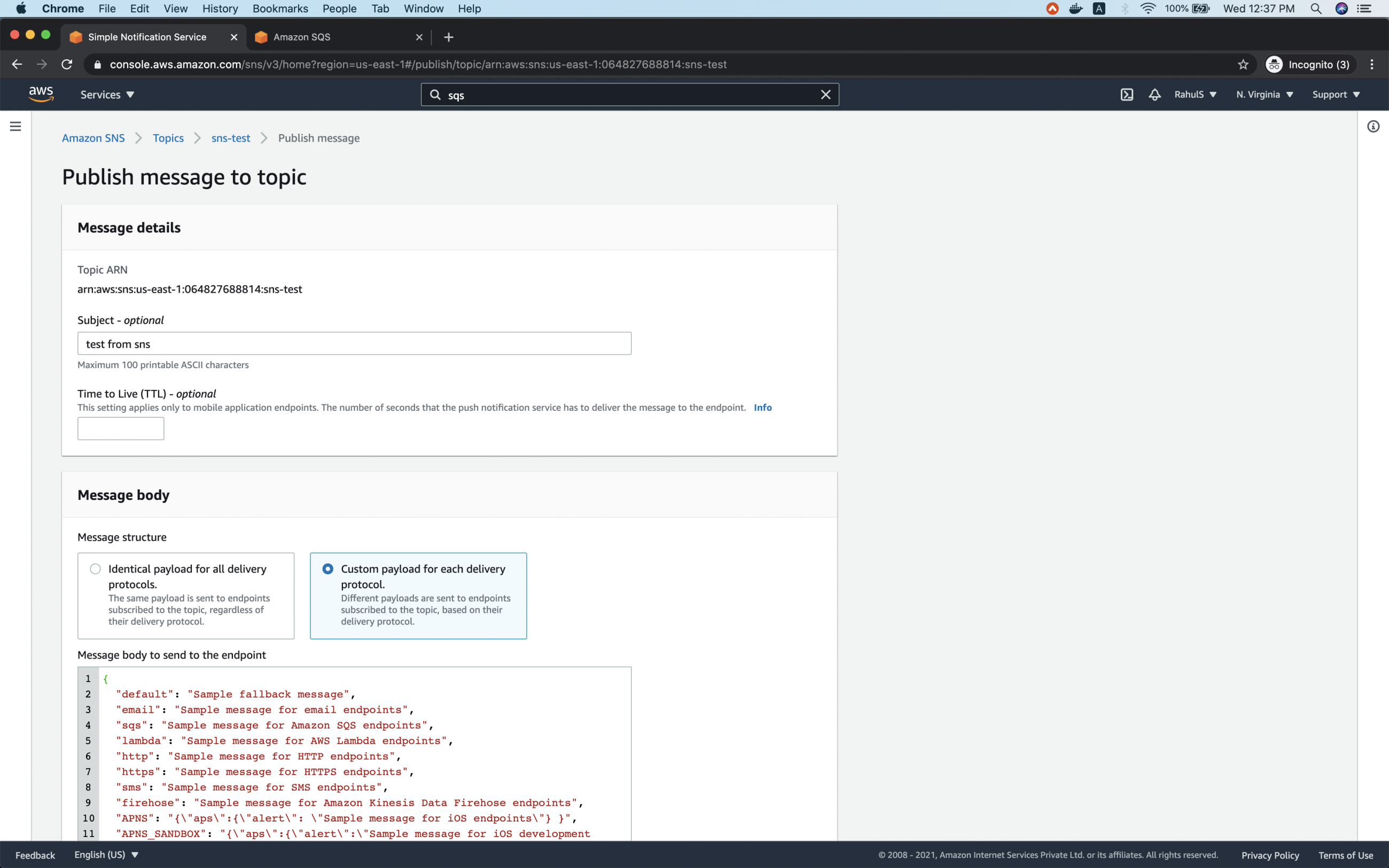The height and width of the screenshot is (868, 1389).
Task: Open the Services dropdown
Action: pyautogui.click(x=106, y=94)
